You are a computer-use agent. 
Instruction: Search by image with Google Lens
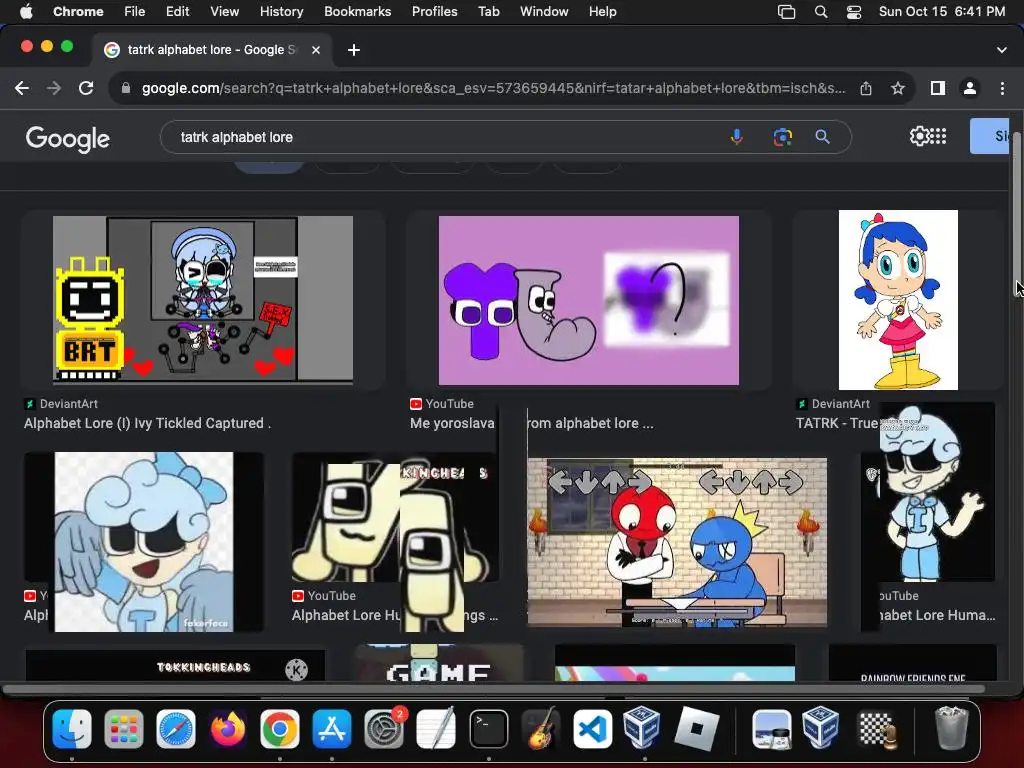click(x=782, y=137)
